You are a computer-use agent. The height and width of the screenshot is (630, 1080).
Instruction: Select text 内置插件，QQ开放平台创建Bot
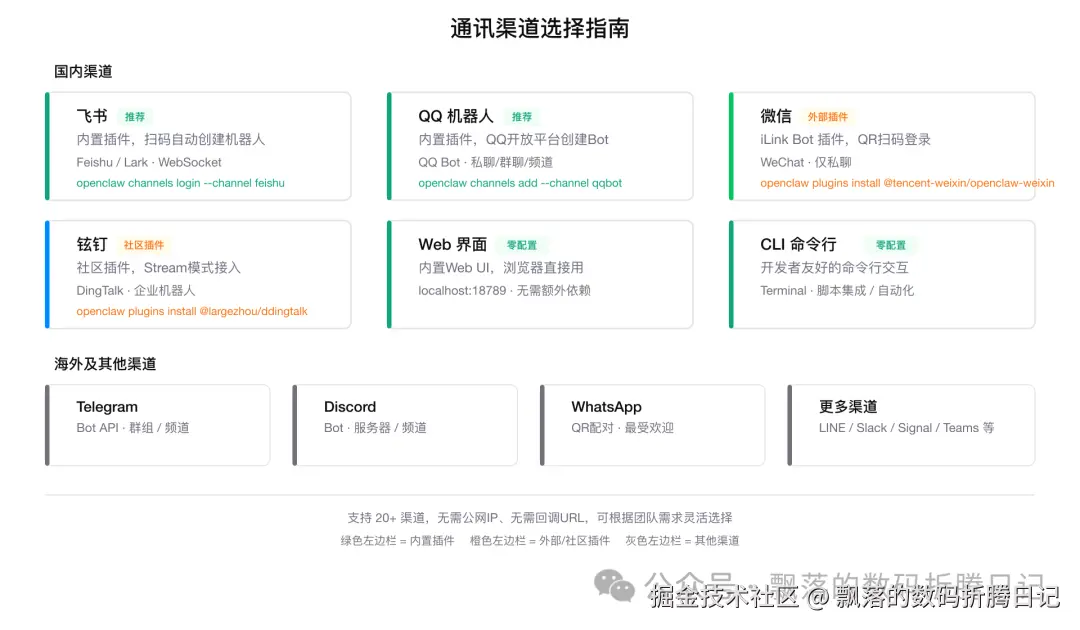pos(513,140)
